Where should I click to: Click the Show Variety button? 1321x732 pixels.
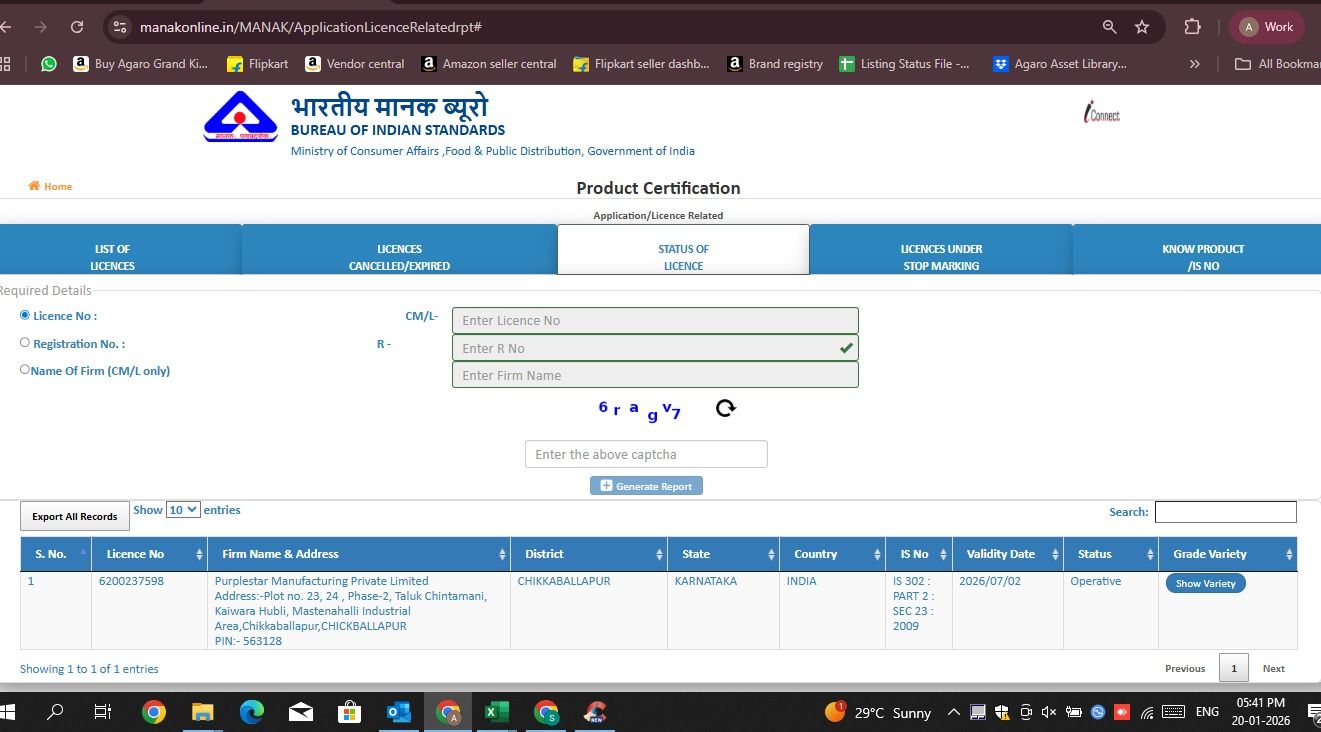(x=1205, y=583)
